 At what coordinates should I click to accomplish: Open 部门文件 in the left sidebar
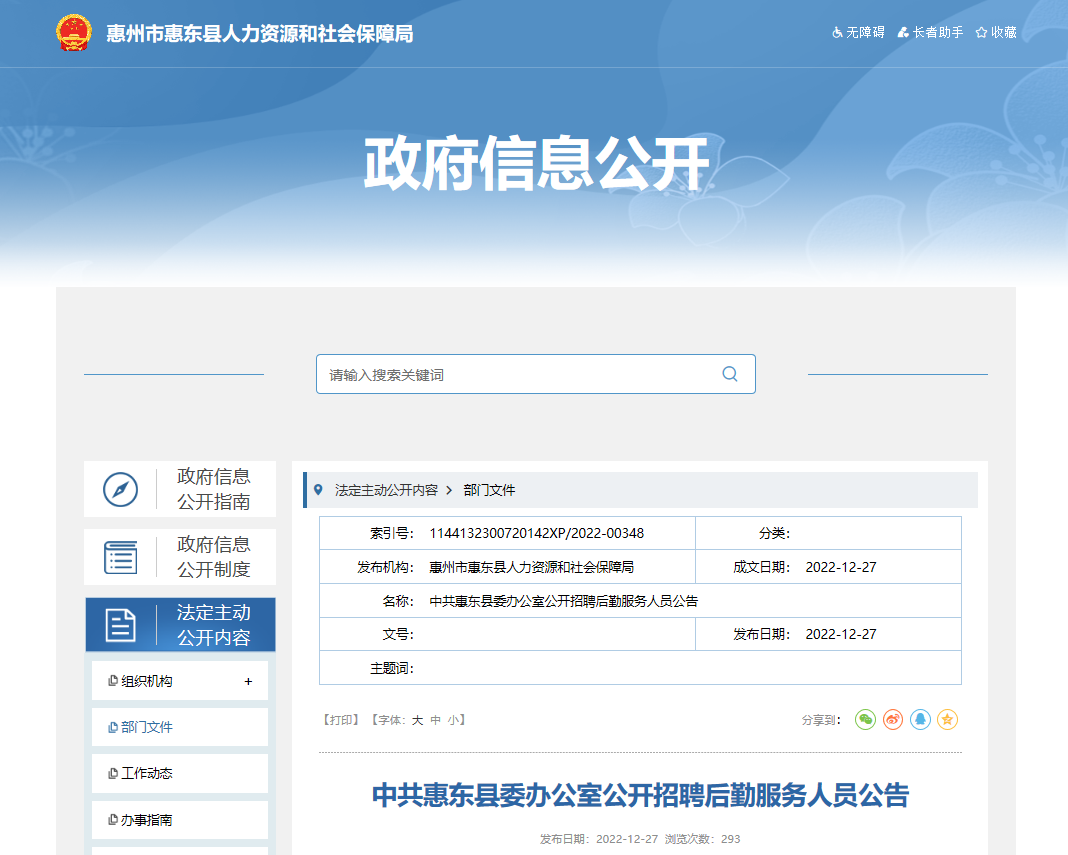tap(147, 728)
